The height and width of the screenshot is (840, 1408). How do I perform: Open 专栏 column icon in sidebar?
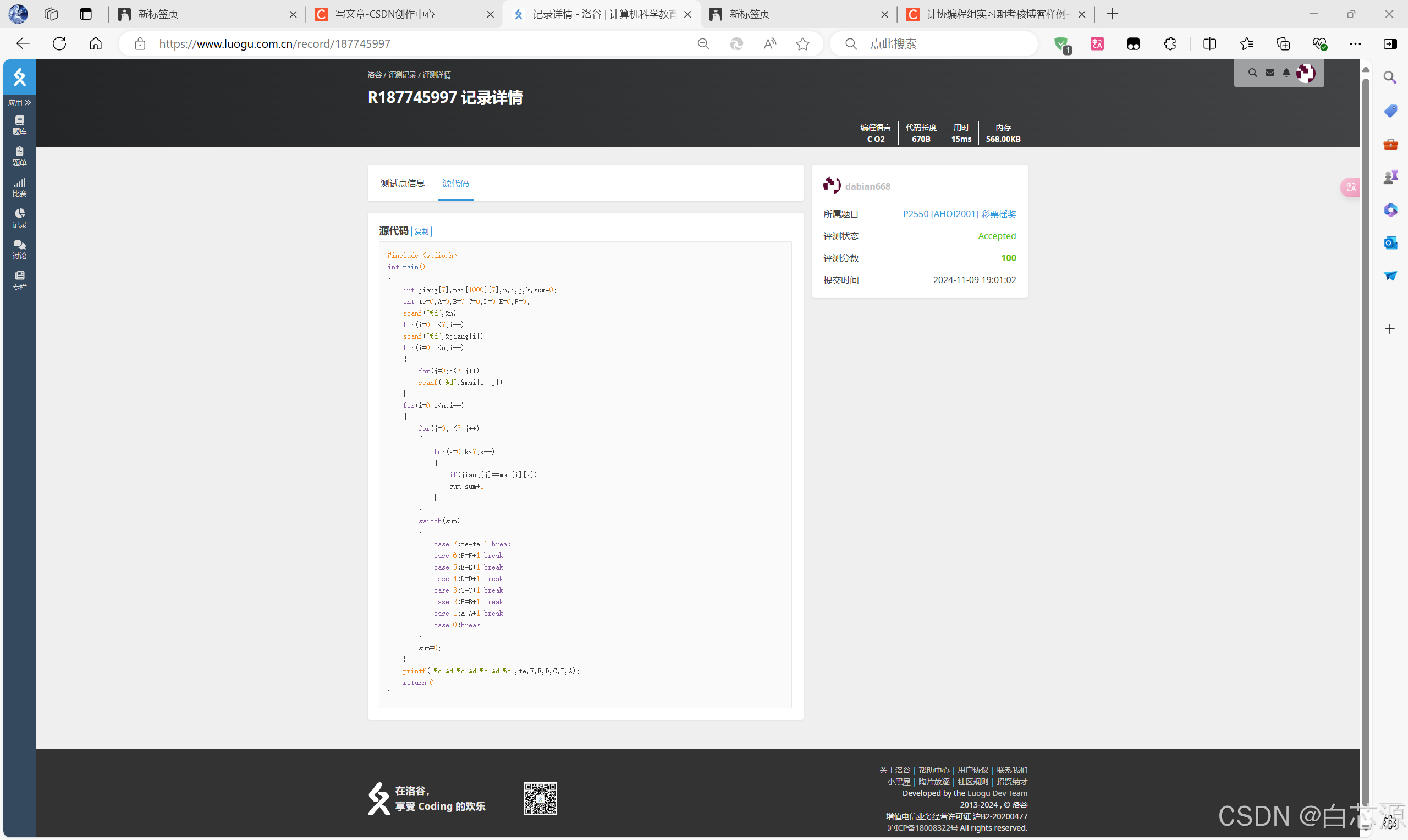pyautogui.click(x=19, y=280)
